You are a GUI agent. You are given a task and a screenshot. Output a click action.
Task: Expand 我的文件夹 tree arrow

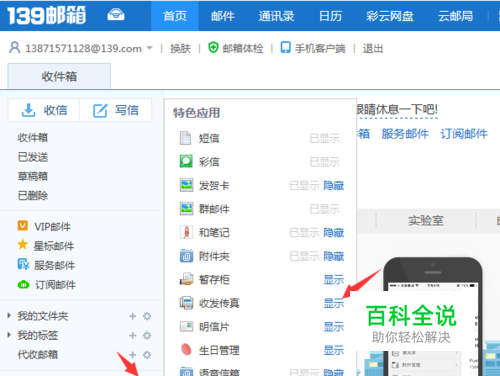click(9, 315)
